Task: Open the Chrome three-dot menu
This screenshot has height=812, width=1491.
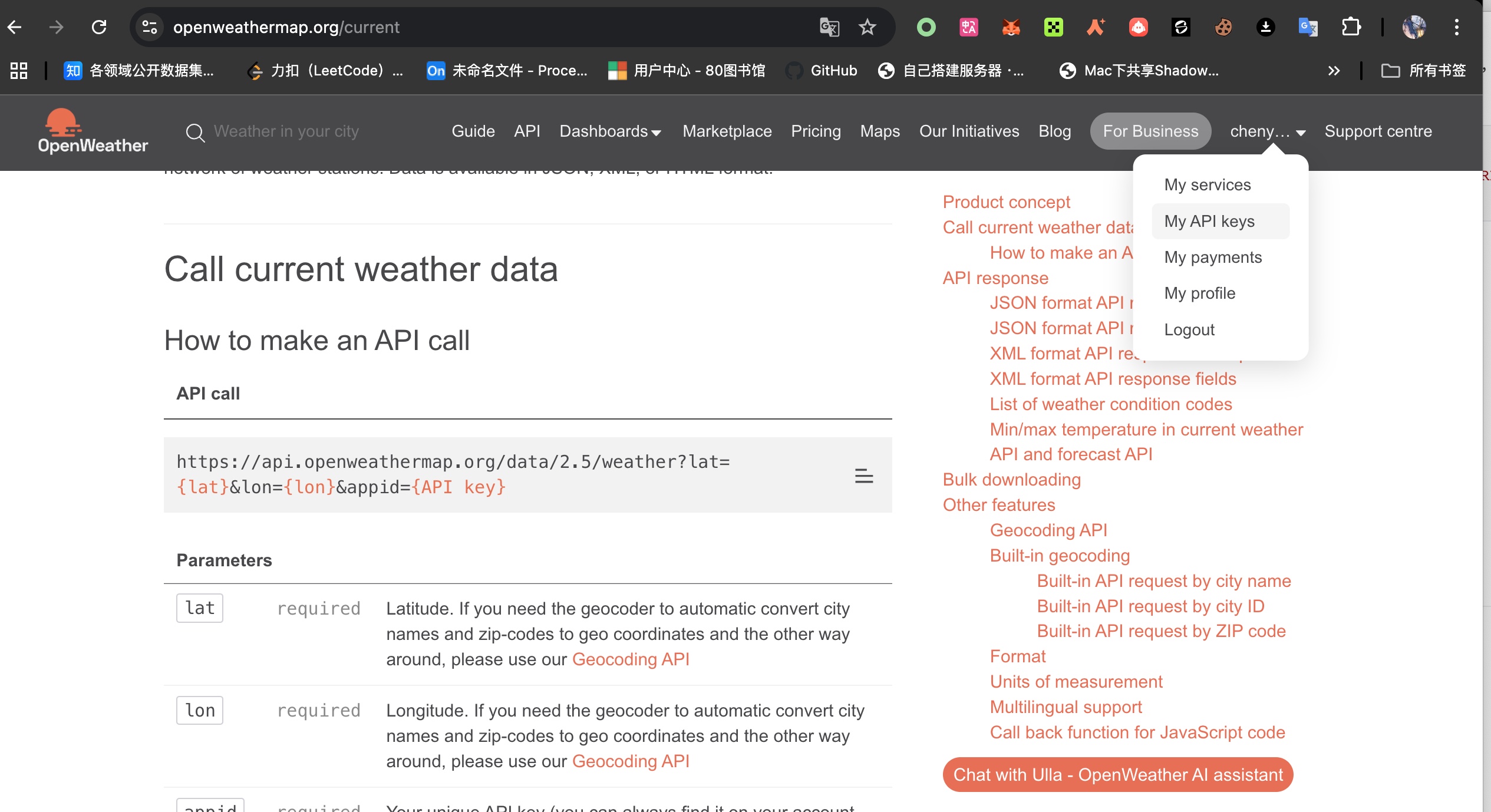Action: click(x=1456, y=27)
